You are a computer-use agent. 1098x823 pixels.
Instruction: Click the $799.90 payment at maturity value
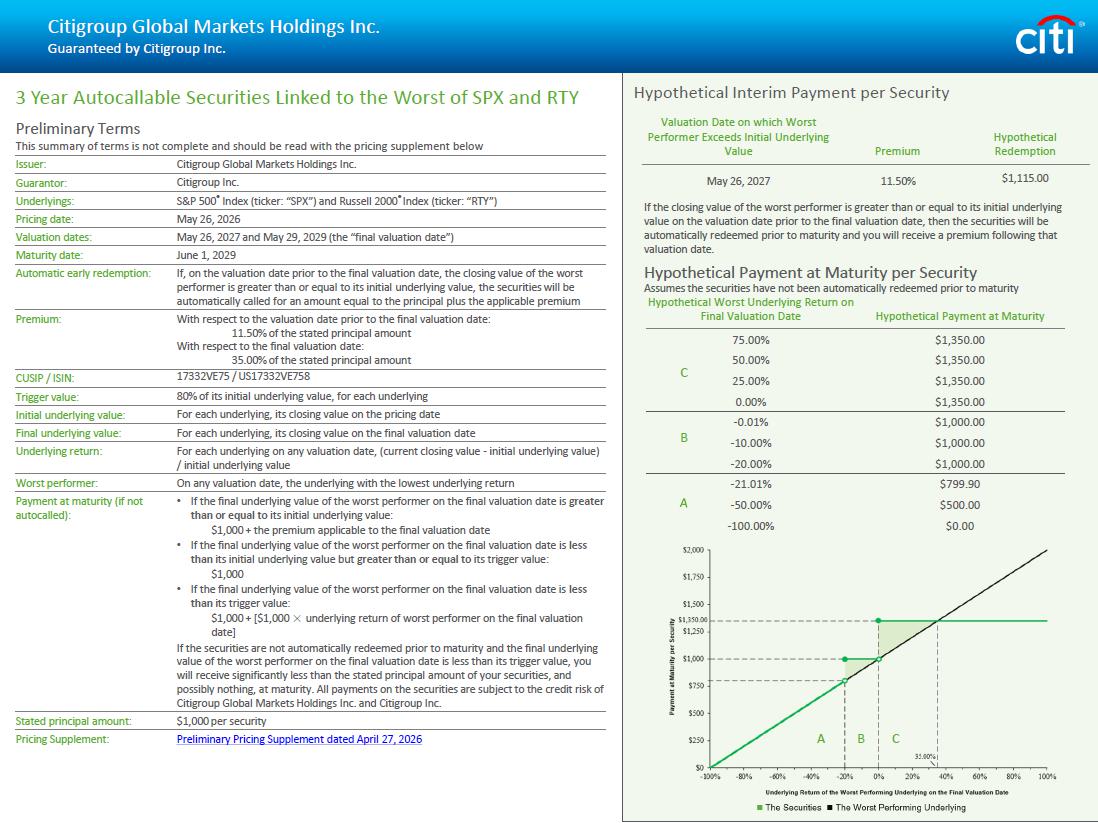click(959, 484)
